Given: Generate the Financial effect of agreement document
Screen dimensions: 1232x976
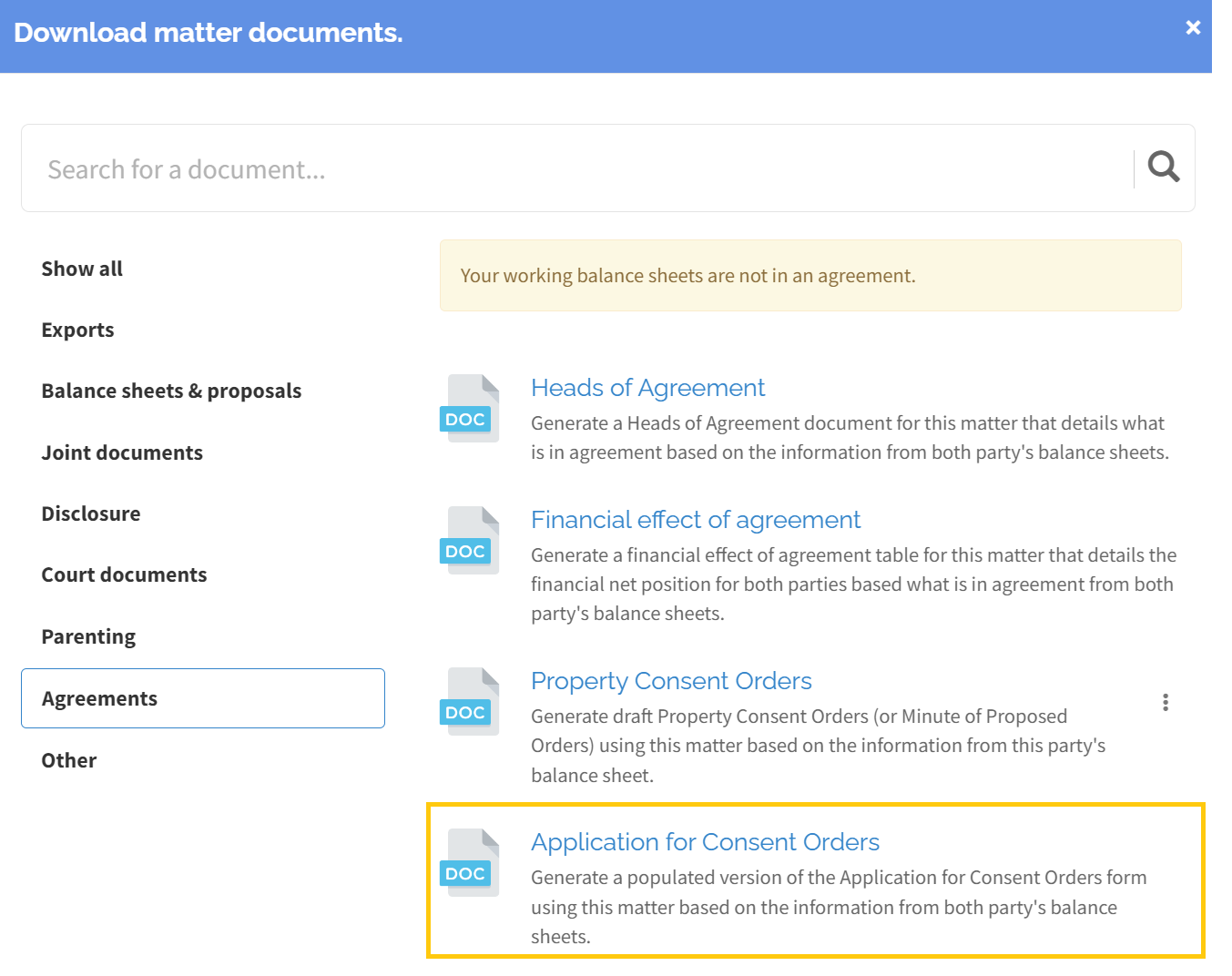Looking at the screenshot, I should [695, 520].
